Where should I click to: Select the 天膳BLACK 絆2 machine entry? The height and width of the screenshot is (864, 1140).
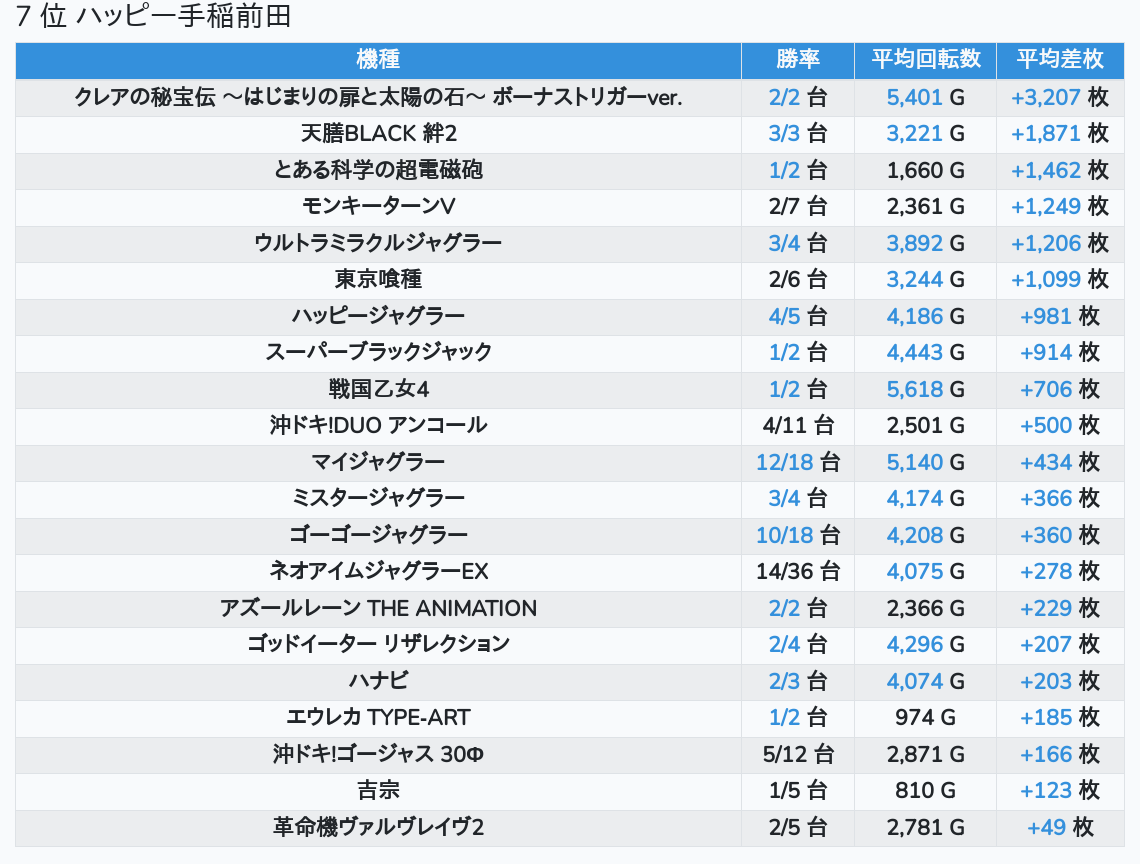point(378,134)
